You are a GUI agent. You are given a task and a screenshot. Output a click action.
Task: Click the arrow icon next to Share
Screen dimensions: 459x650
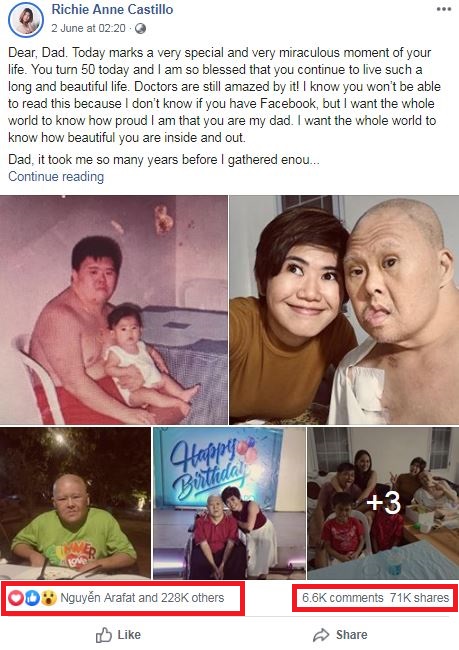[321, 635]
